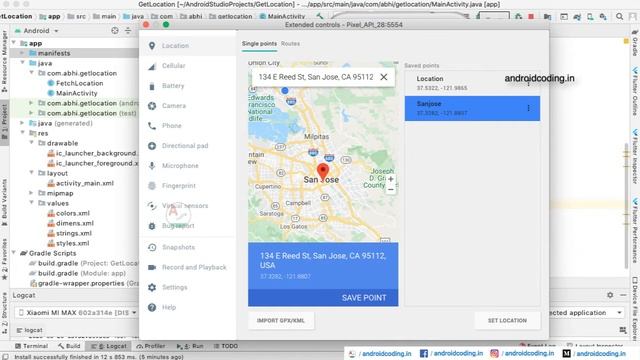
Task: Zoom in on the map
Action: click(391, 179)
